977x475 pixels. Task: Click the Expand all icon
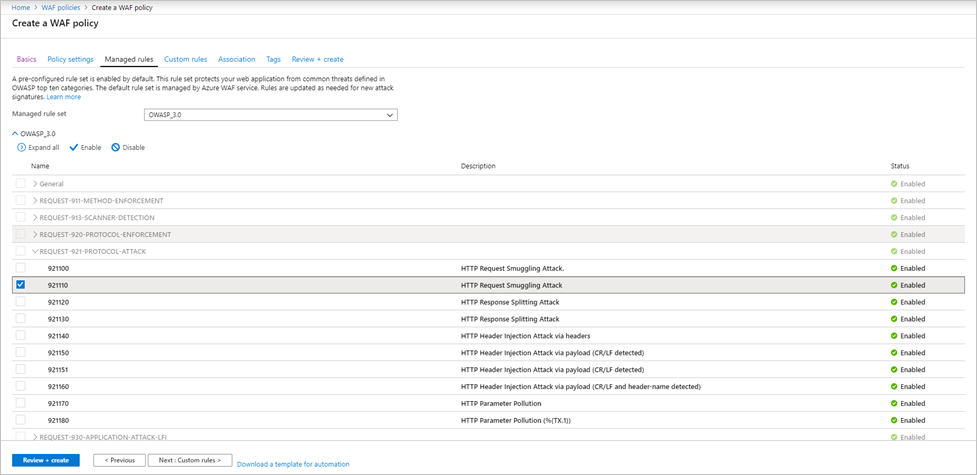[21, 147]
